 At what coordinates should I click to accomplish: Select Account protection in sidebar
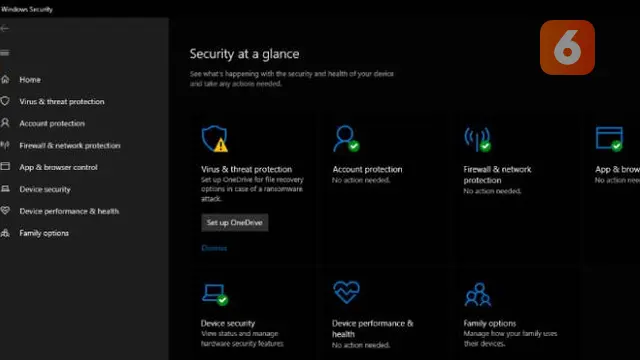[x=52, y=123]
